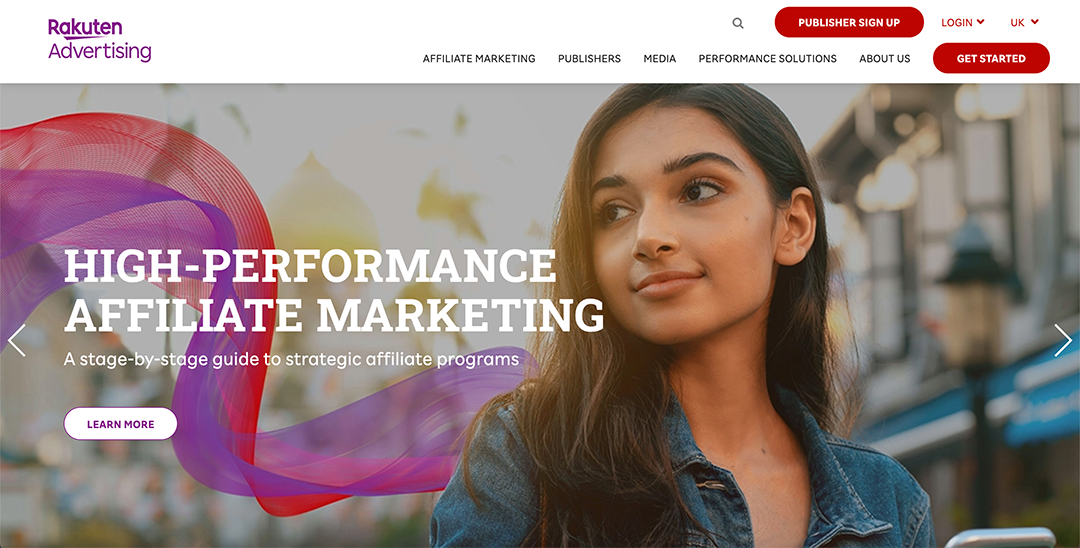Click the search magnifier icon
The width and height of the screenshot is (1080, 548).
tap(738, 23)
